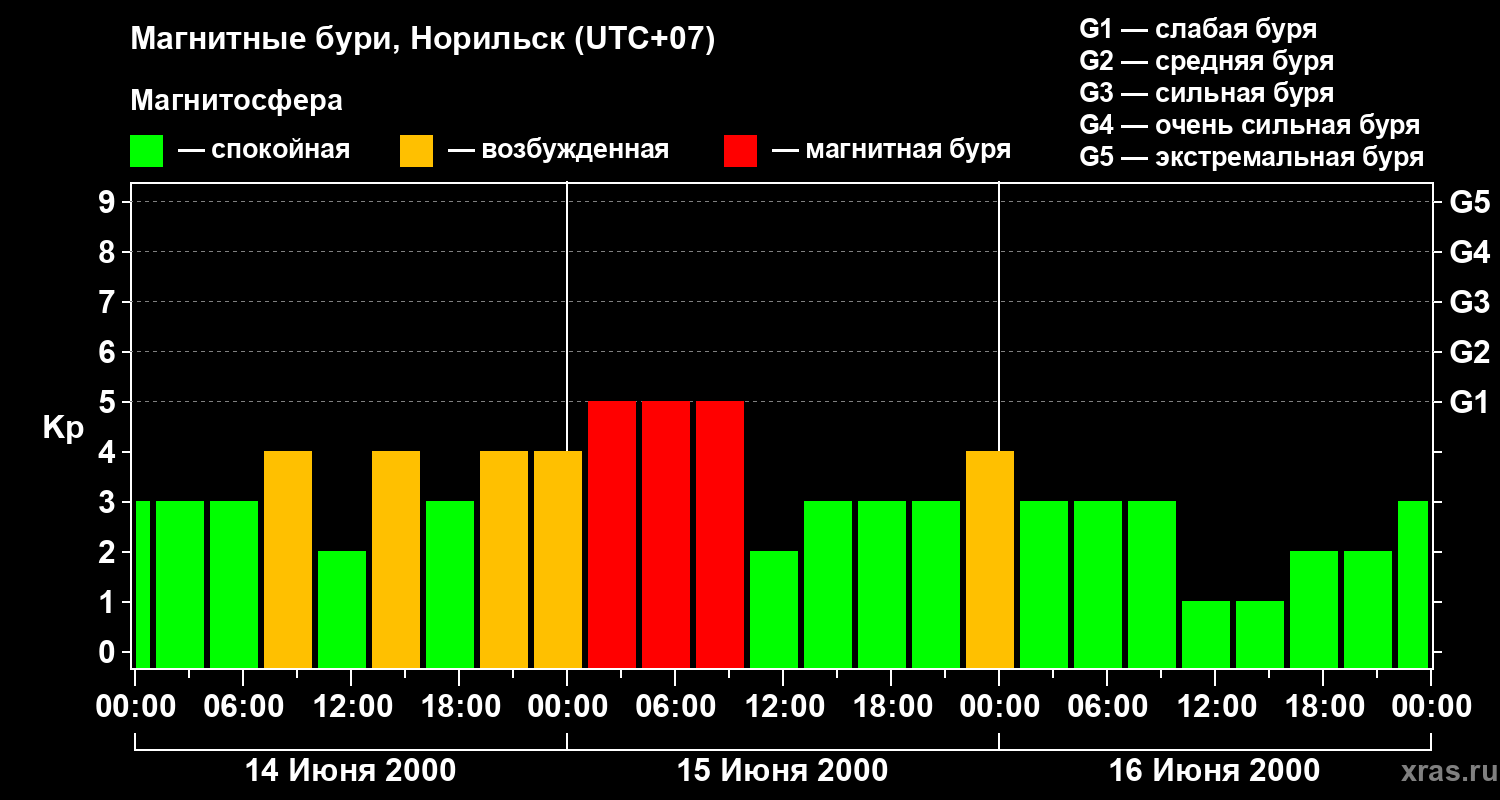Click the G2 marker on the right axis

point(1470,352)
